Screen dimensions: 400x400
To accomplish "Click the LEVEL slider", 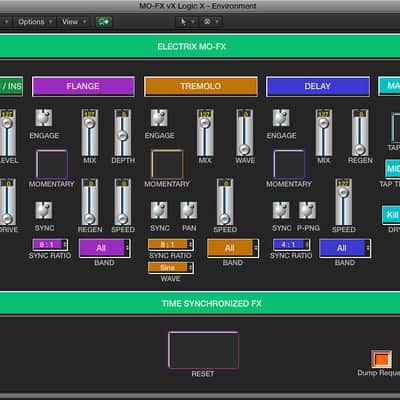I will (x=7, y=132).
